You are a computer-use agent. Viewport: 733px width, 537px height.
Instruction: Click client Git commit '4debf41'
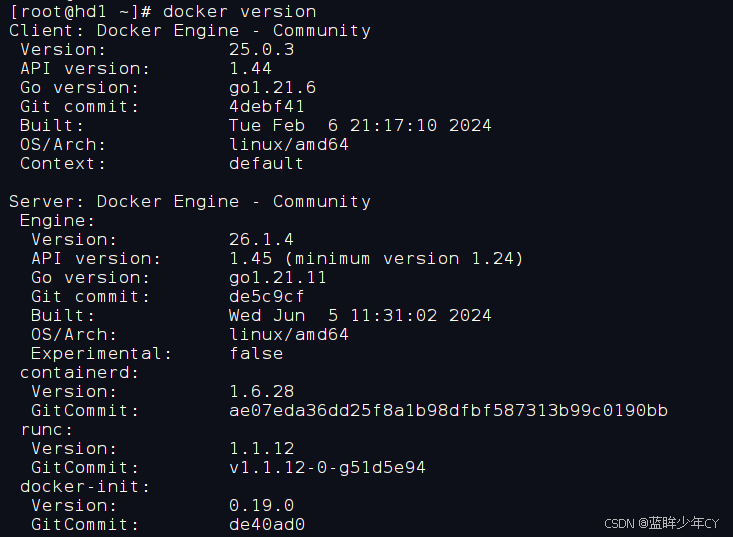[266, 107]
